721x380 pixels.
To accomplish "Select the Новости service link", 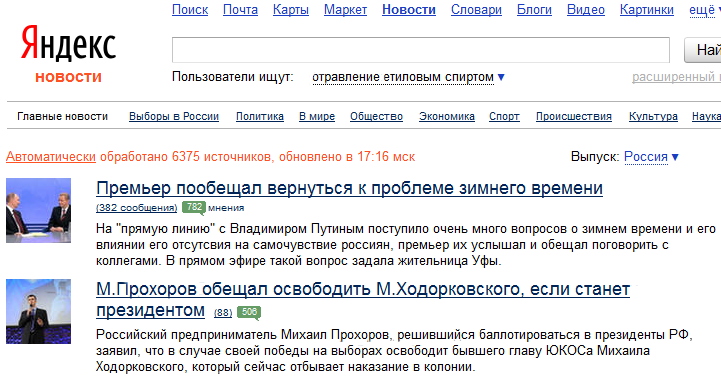I will 409,10.
